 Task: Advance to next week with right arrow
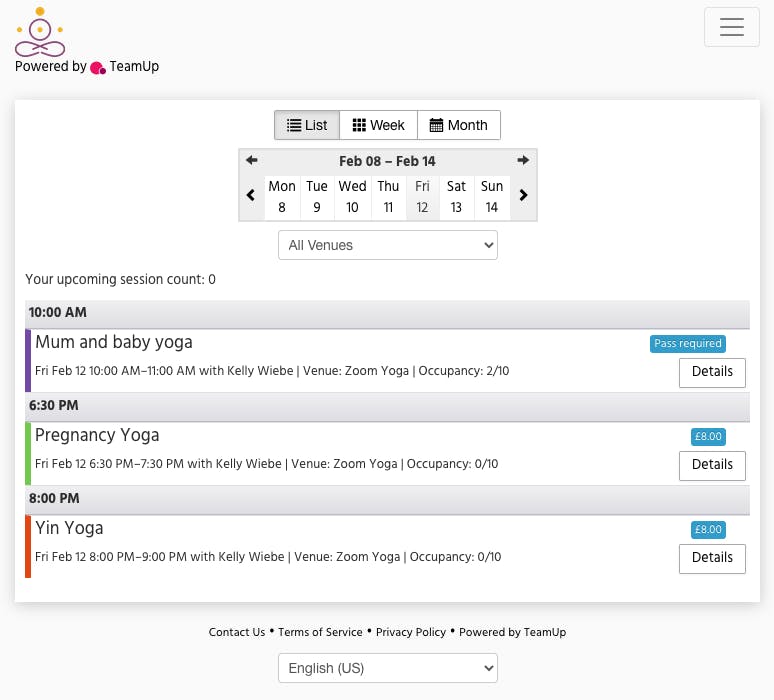click(x=523, y=160)
